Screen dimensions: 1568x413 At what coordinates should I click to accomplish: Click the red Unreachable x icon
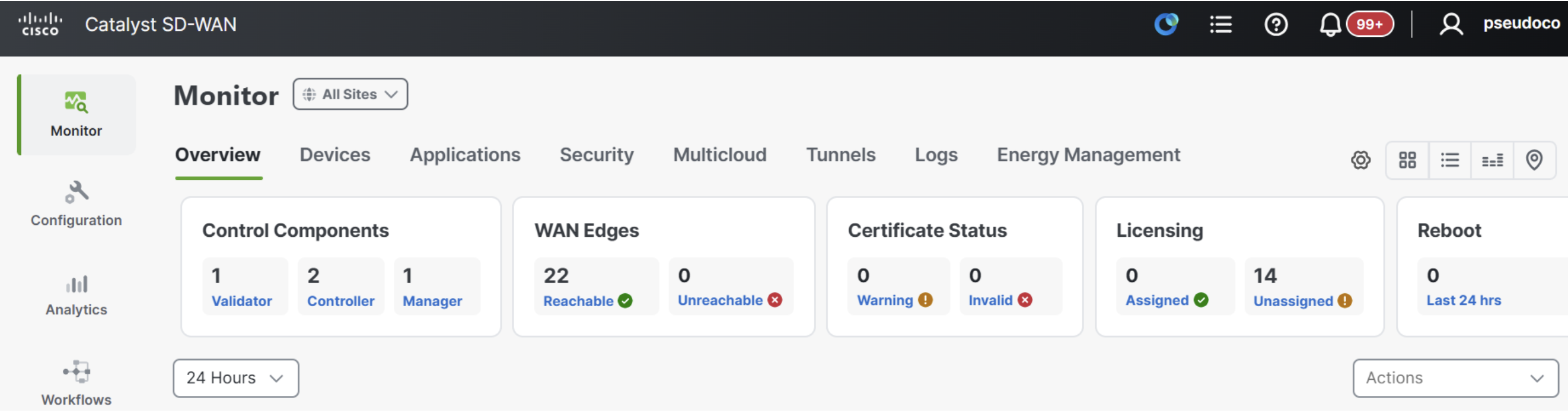click(x=775, y=300)
